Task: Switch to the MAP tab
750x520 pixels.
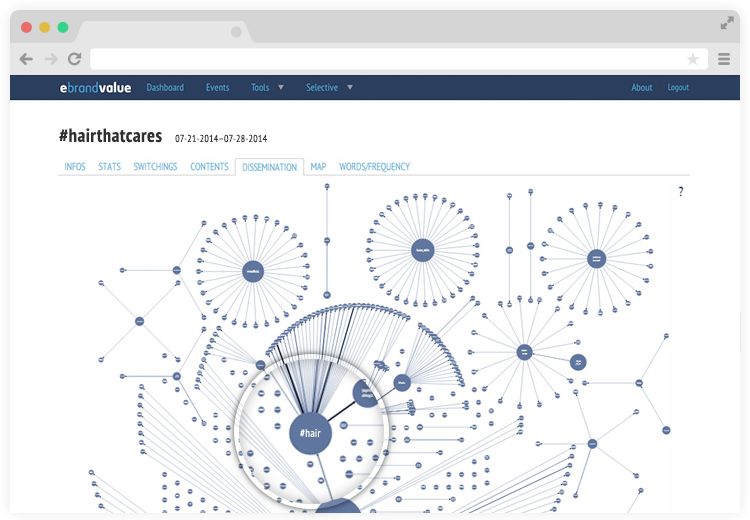Action: [x=318, y=166]
